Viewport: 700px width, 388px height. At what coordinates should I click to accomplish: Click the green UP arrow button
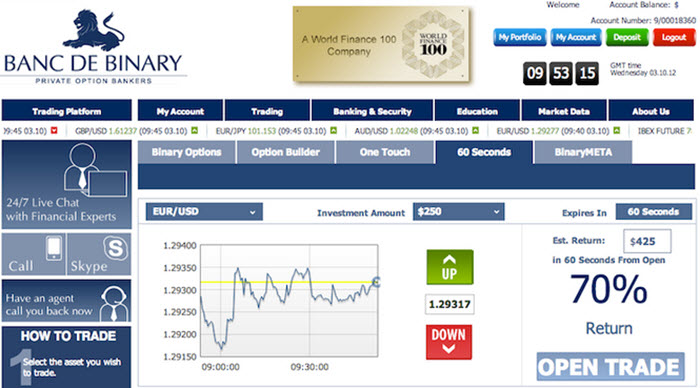click(450, 267)
